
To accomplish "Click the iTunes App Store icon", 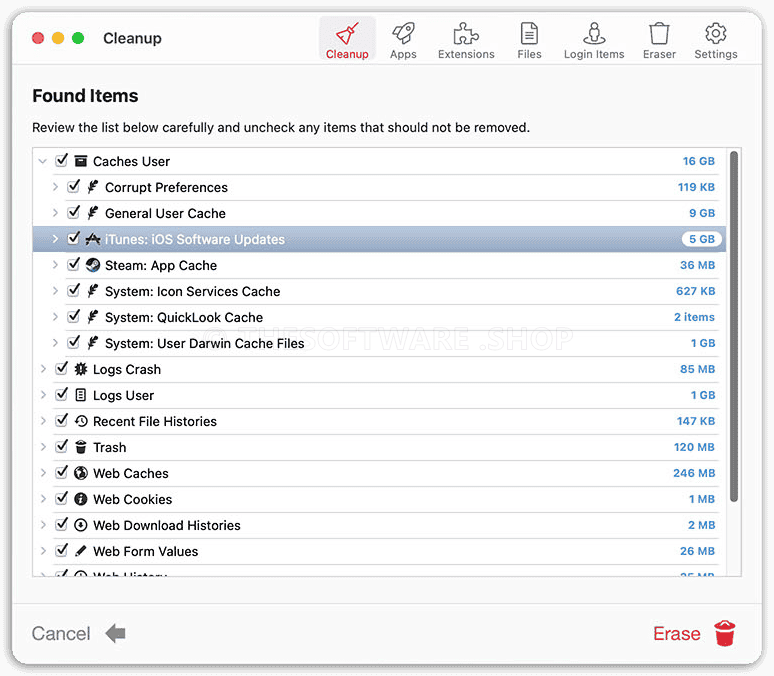I will coord(92,239).
